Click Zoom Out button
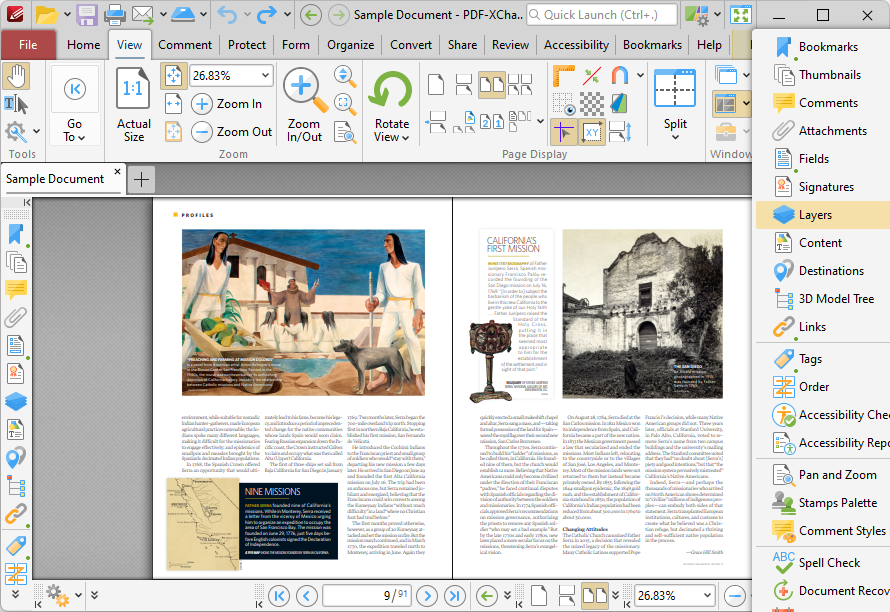 pos(232,132)
